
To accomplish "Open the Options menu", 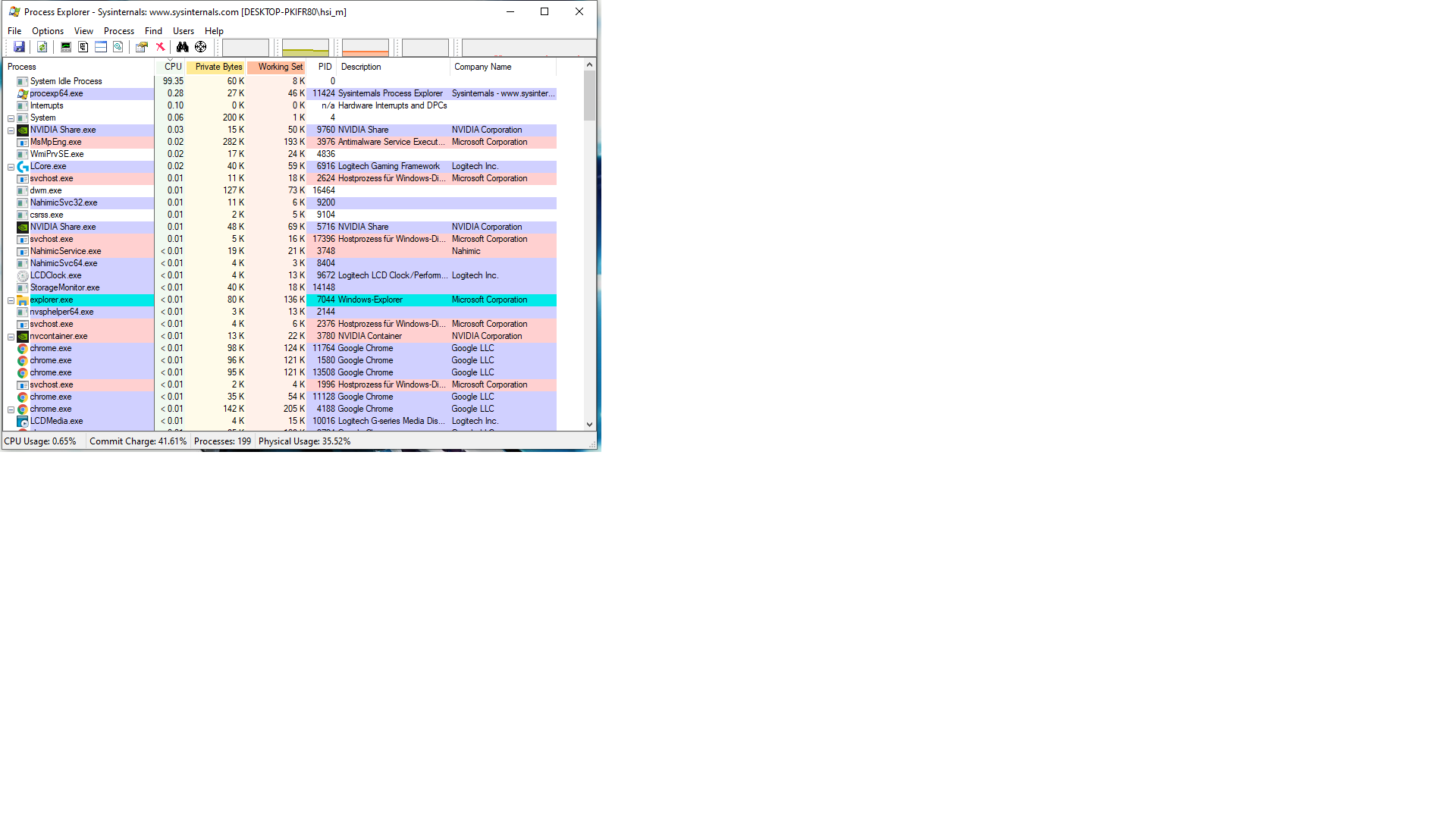I will [x=47, y=31].
